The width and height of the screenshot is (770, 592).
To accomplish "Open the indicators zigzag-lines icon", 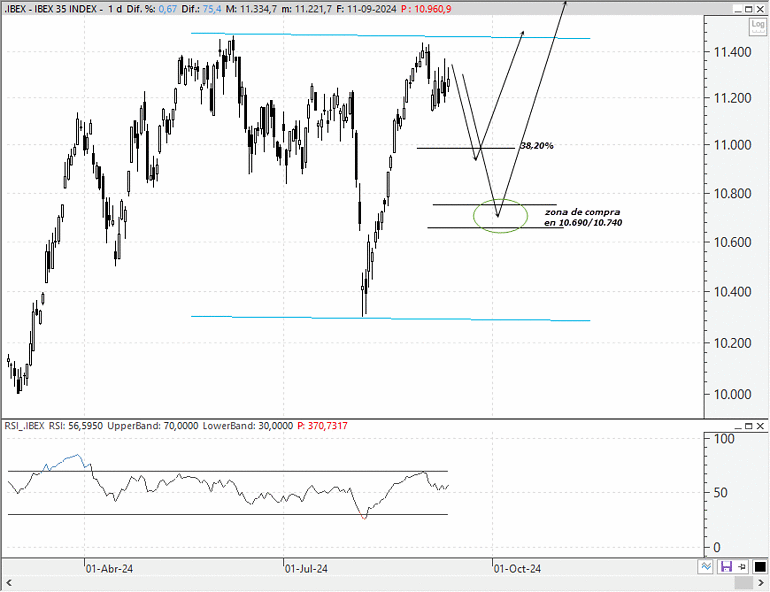I will point(706,566).
